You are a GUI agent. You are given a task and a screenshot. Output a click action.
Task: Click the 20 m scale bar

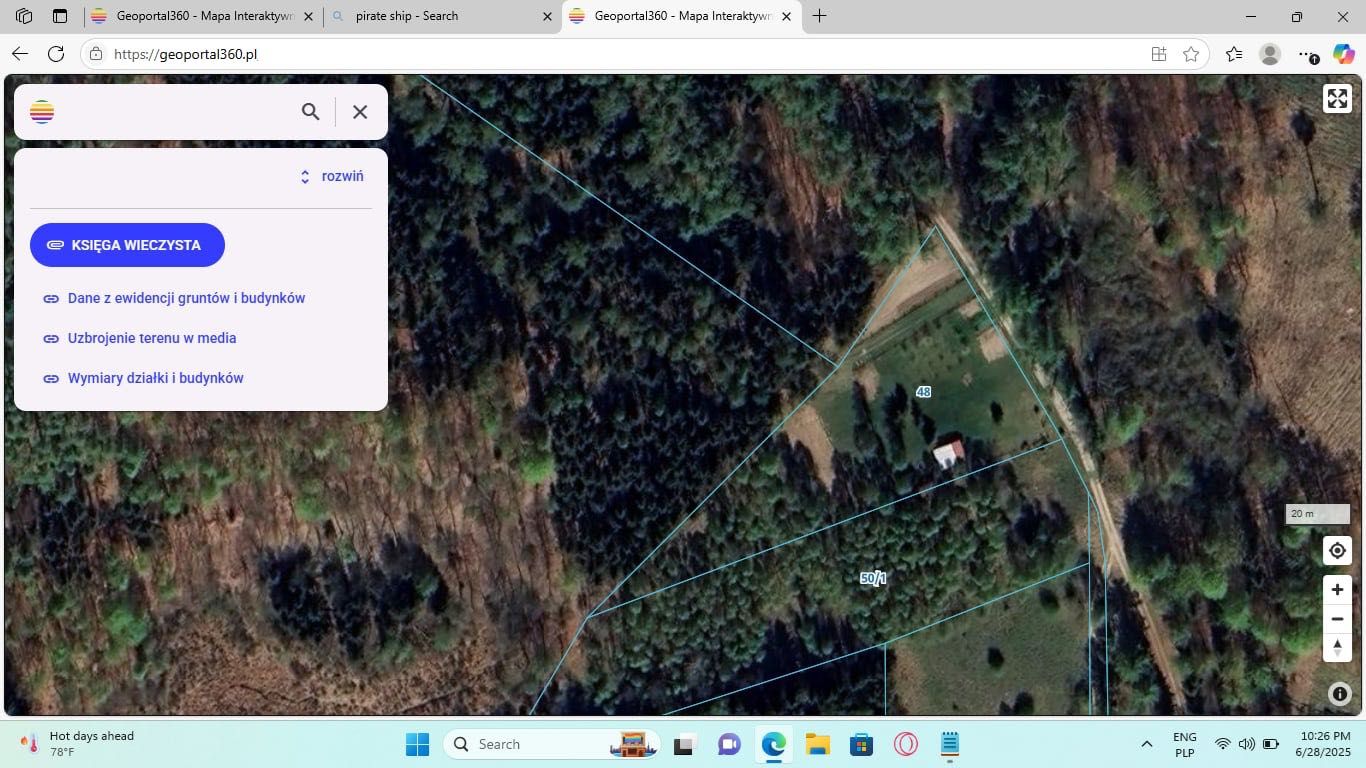(1317, 514)
